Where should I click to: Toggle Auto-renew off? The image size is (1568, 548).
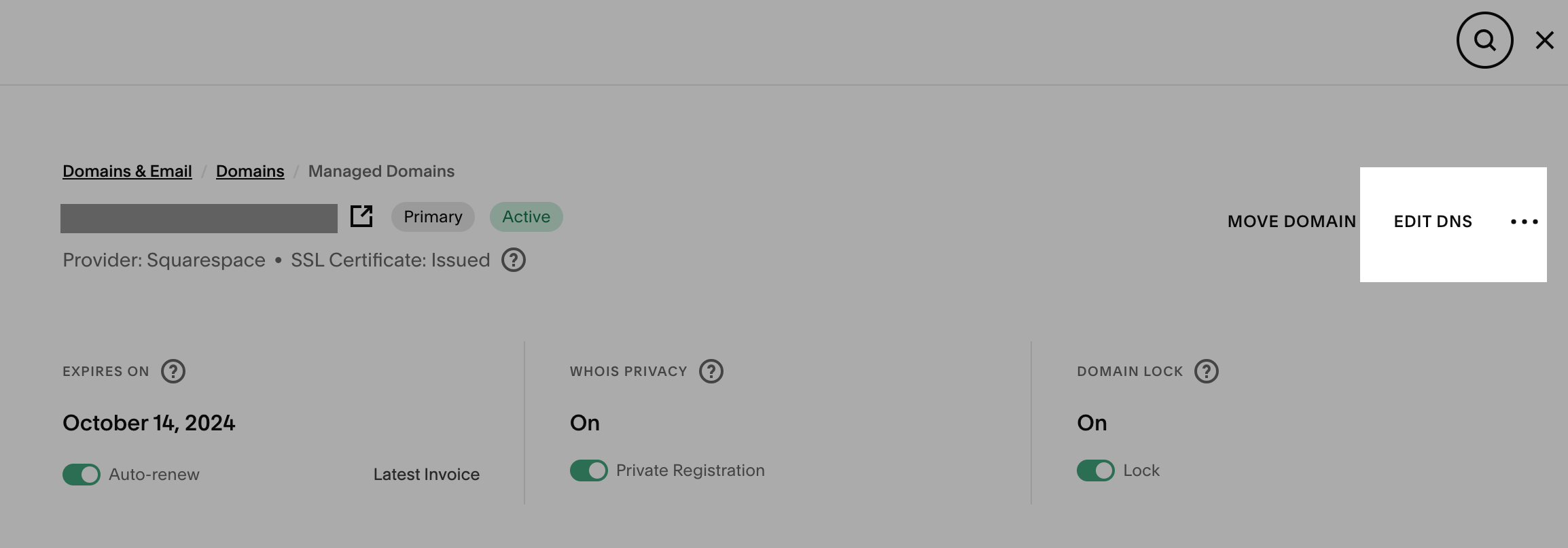tap(81, 474)
